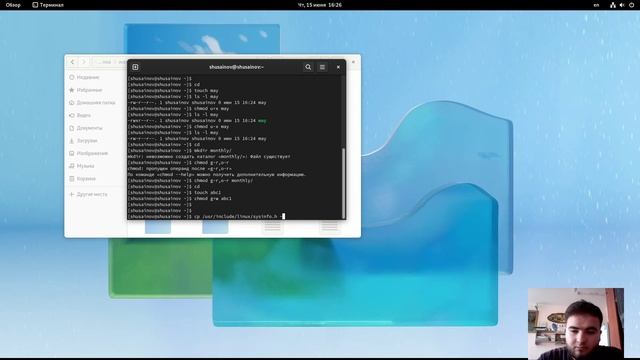
Task: Go back in the Files window
Action: click(73, 62)
